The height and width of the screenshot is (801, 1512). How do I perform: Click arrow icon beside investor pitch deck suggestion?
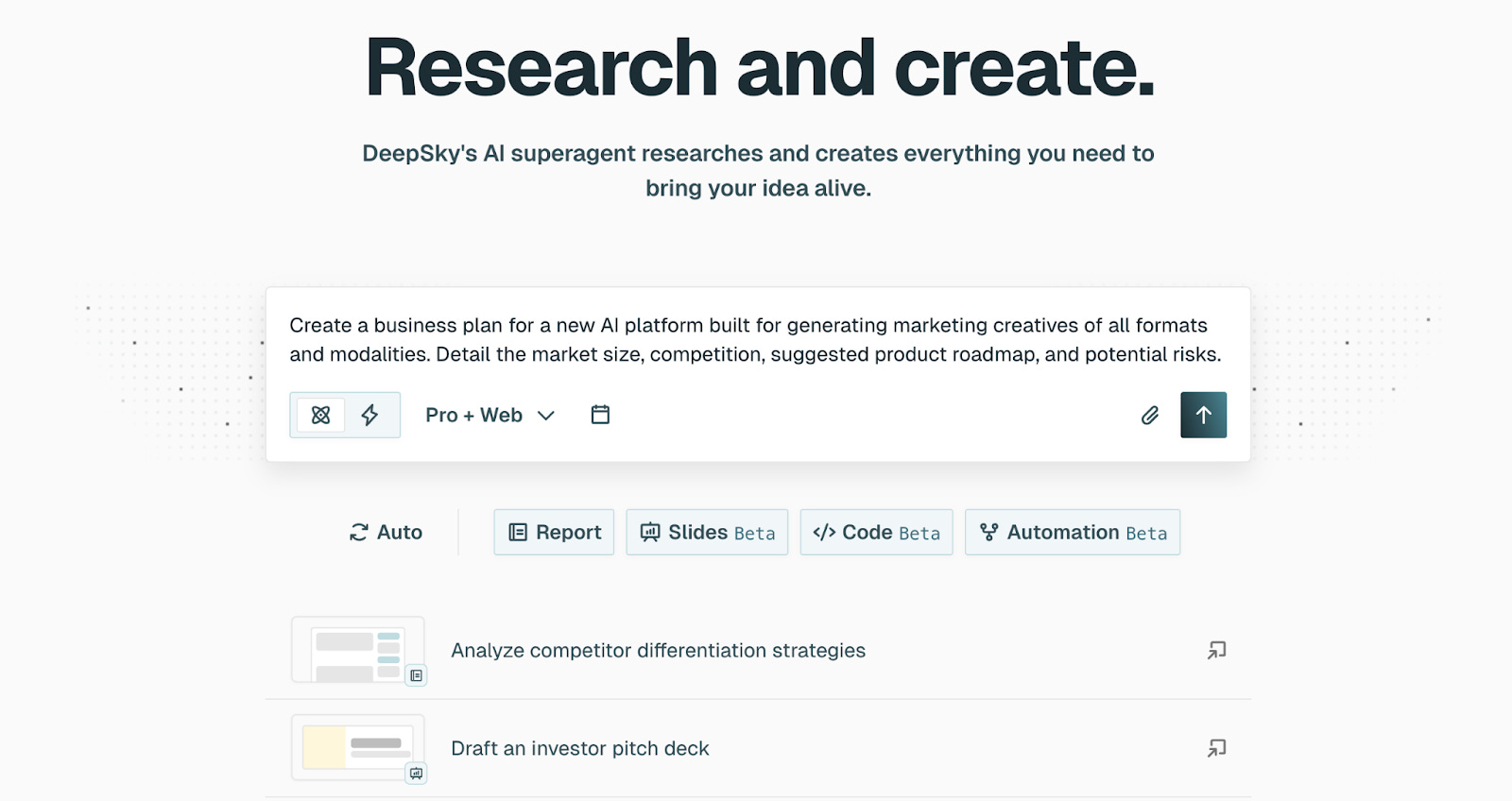[x=1216, y=748]
